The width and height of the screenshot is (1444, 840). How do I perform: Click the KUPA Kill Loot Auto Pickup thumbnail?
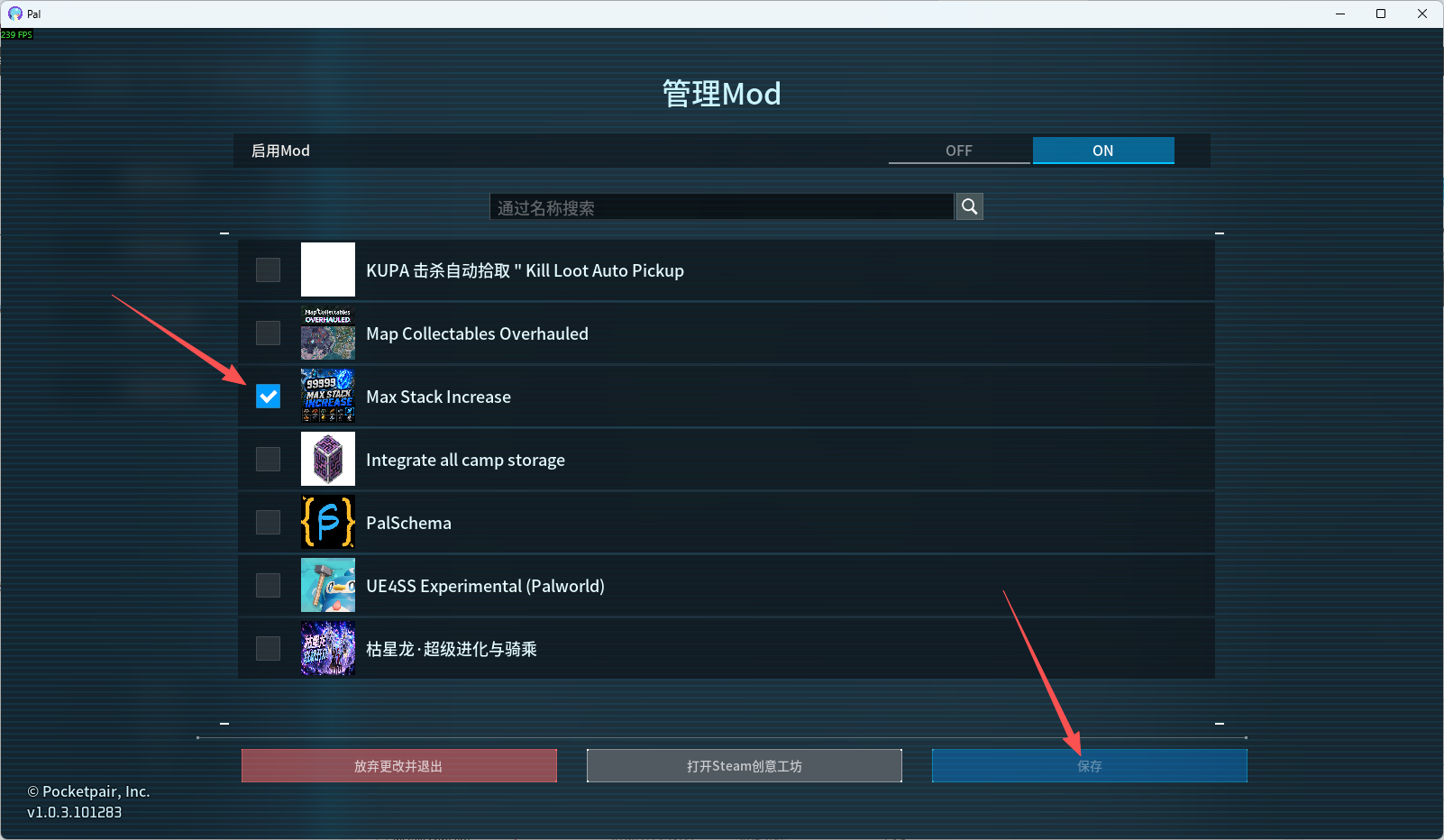point(328,269)
